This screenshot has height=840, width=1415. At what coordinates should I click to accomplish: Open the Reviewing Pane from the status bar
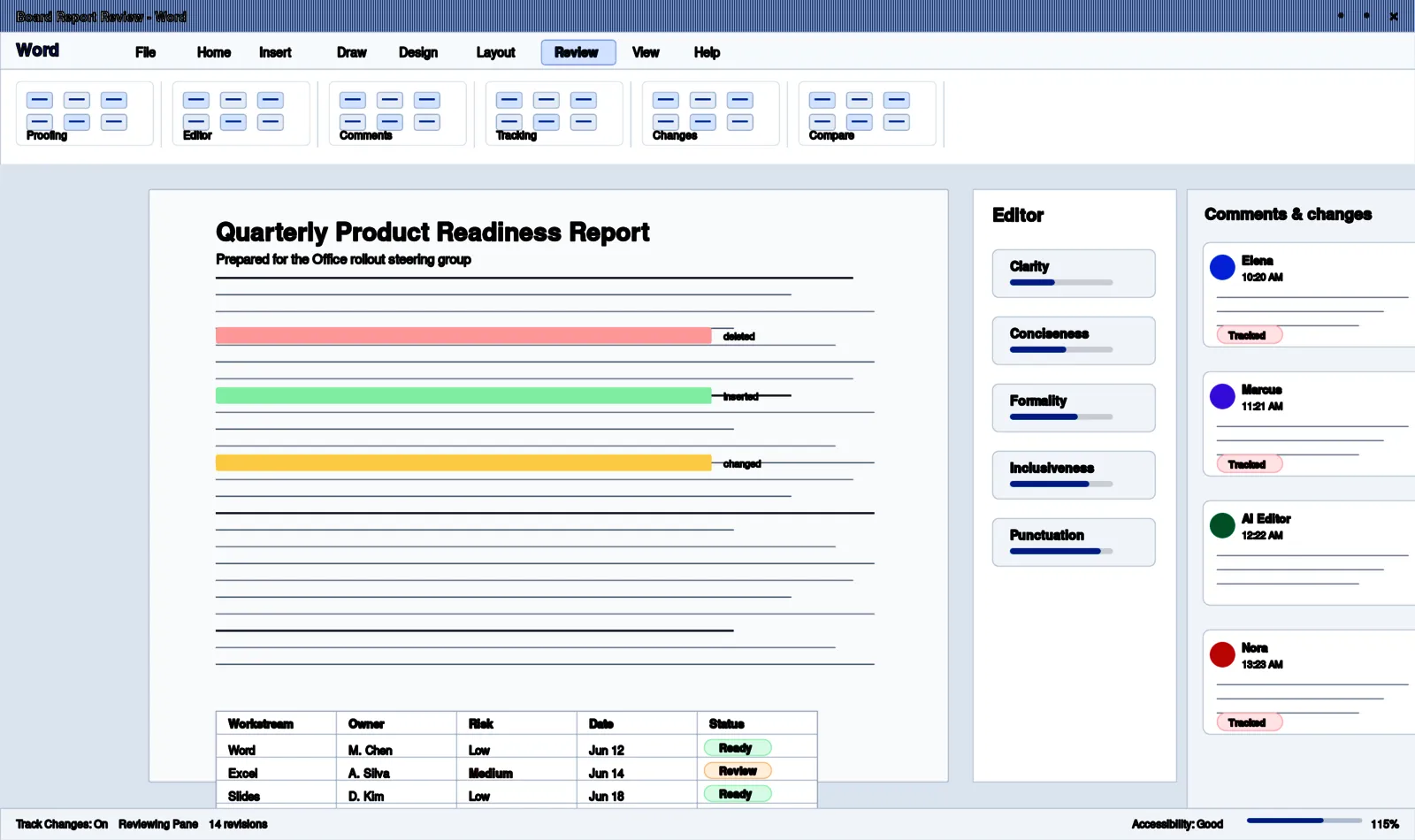coord(158,824)
